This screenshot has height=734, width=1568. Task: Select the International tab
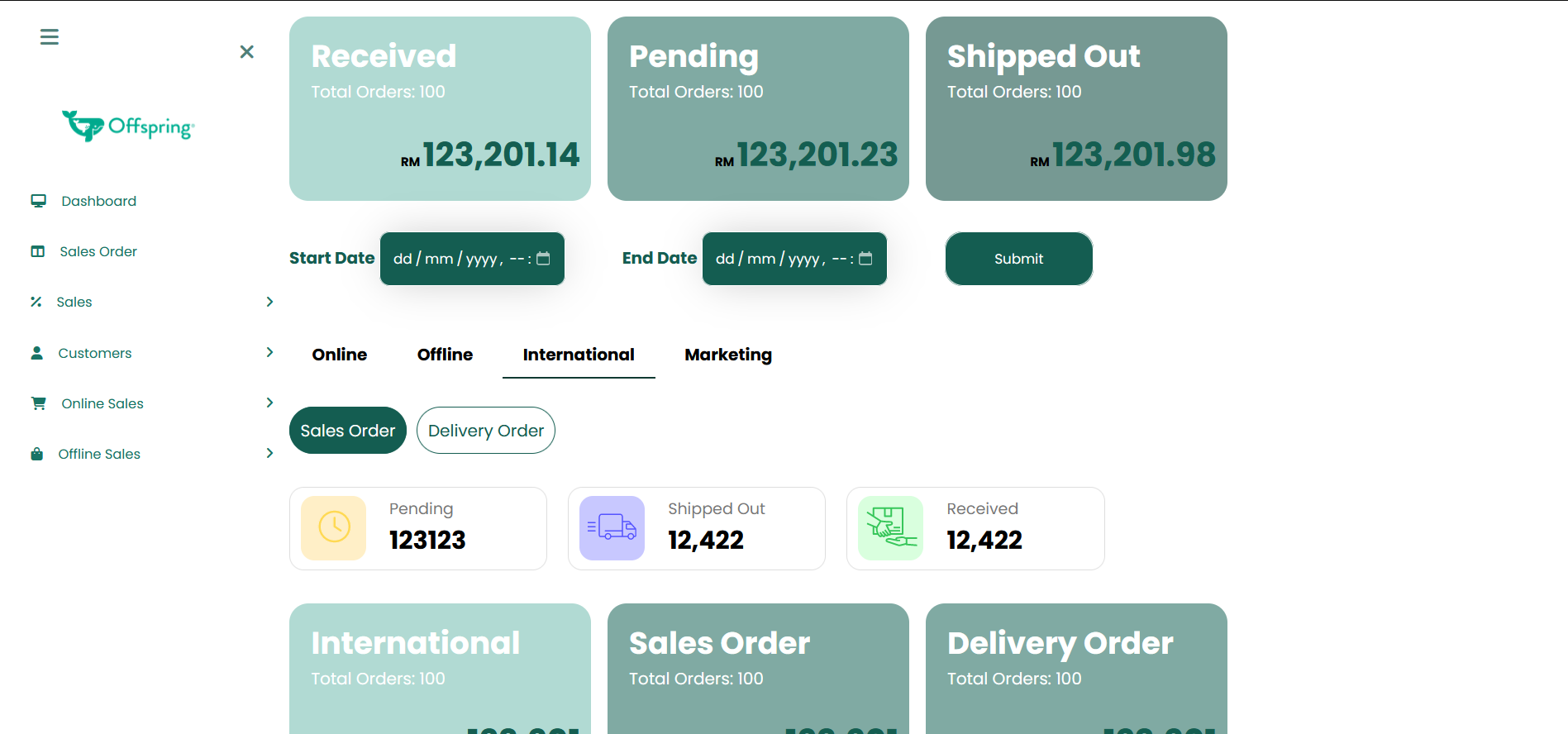click(579, 355)
